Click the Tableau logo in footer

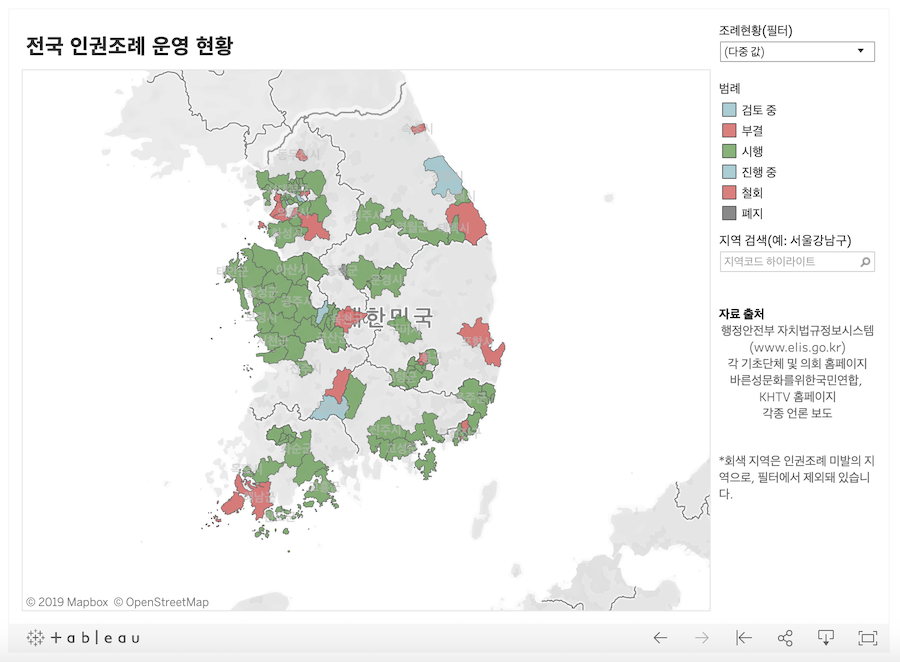(83, 638)
